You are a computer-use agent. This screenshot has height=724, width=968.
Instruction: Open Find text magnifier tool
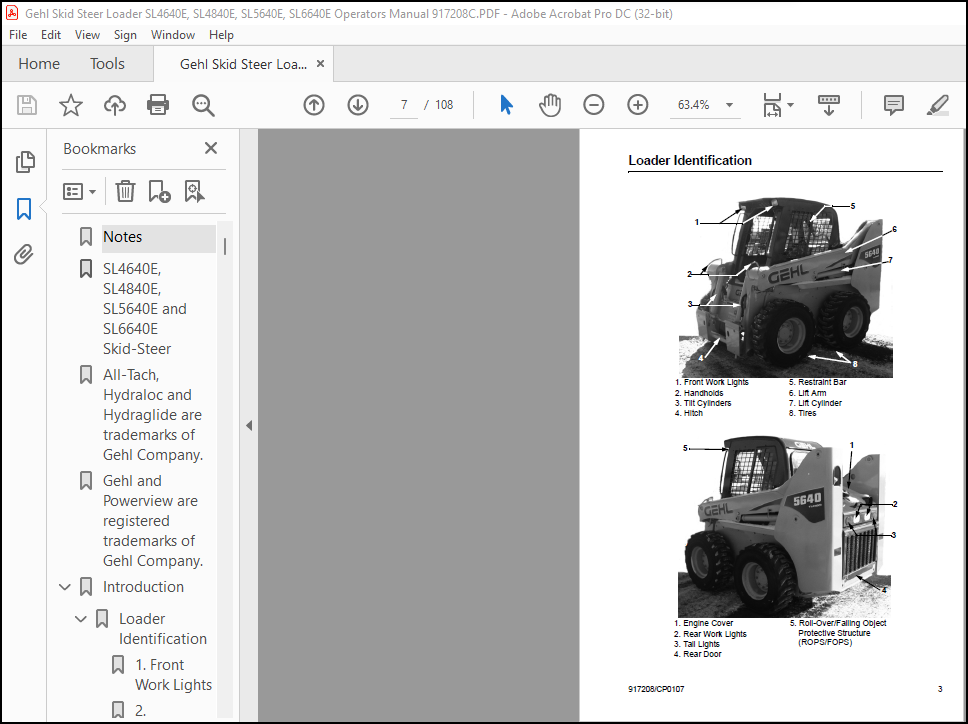click(202, 105)
